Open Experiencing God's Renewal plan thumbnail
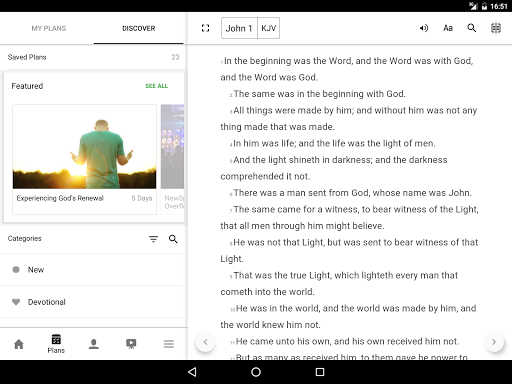 pos(84,147)
